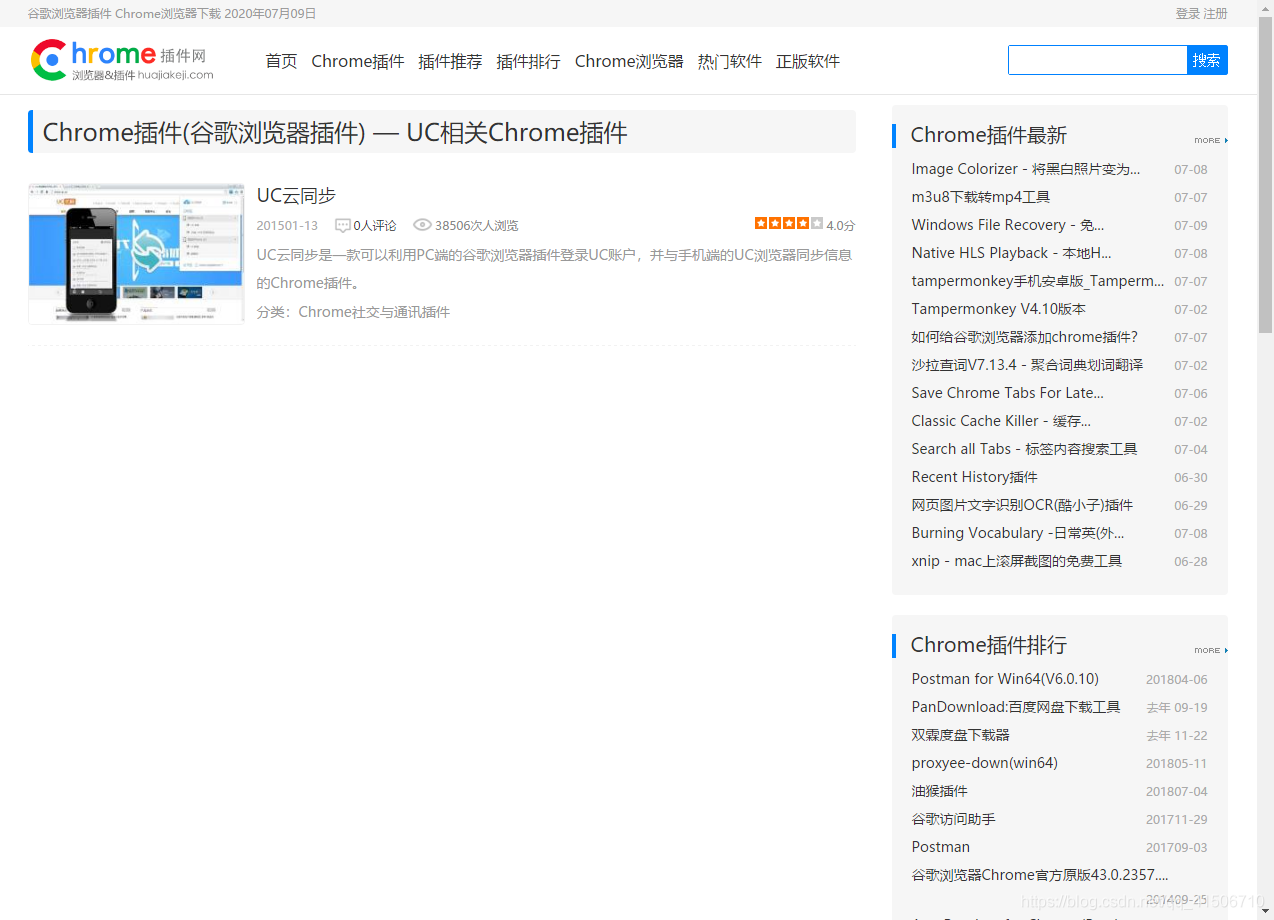
Task: Open Save Chrome Tabs For Later entry
Action: [1008, 393]
